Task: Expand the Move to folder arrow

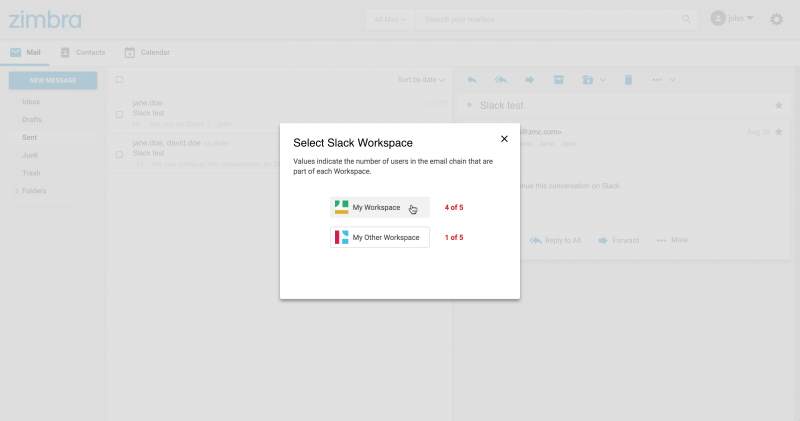Action: [603, 80]
